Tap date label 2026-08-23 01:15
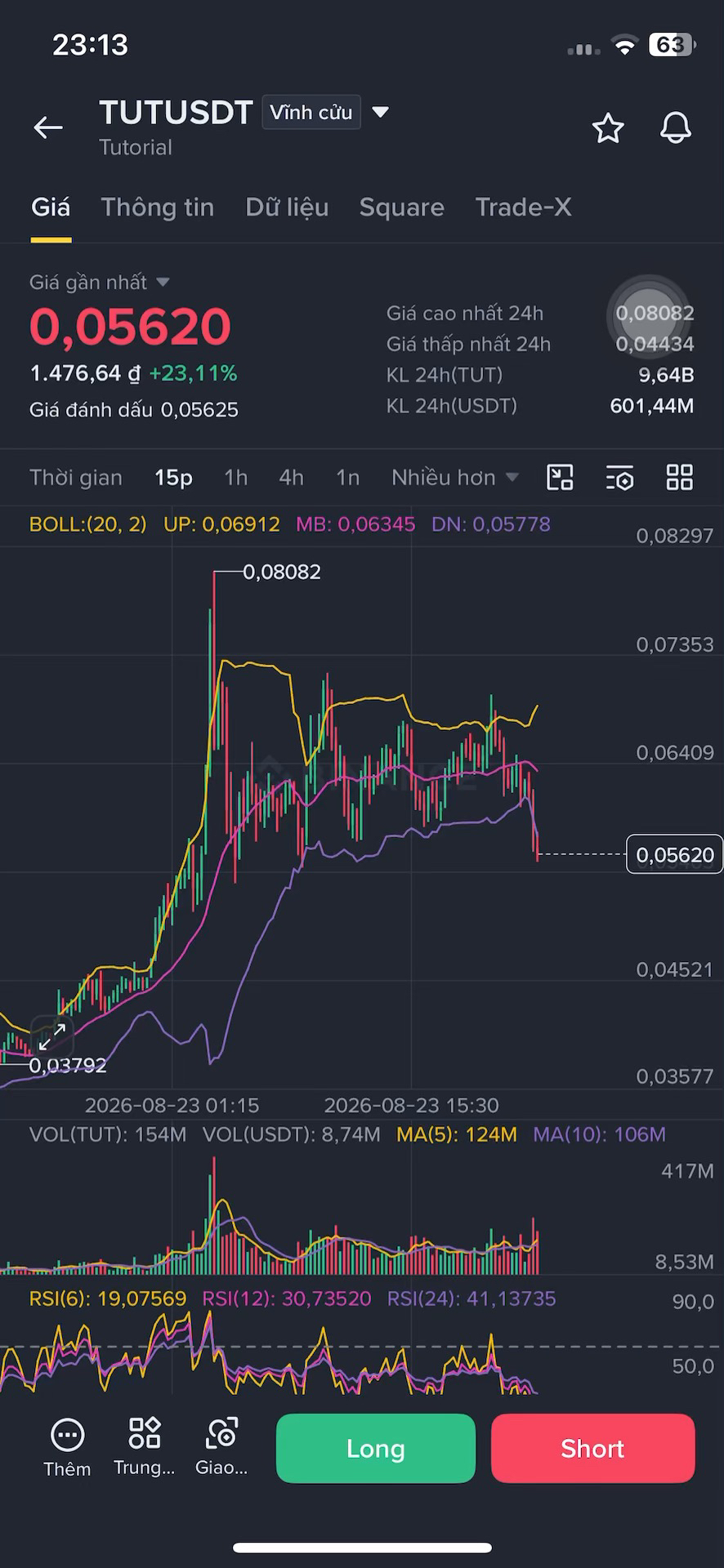Viewport: 724px width, 1568px height. (x=172, y=1106)
